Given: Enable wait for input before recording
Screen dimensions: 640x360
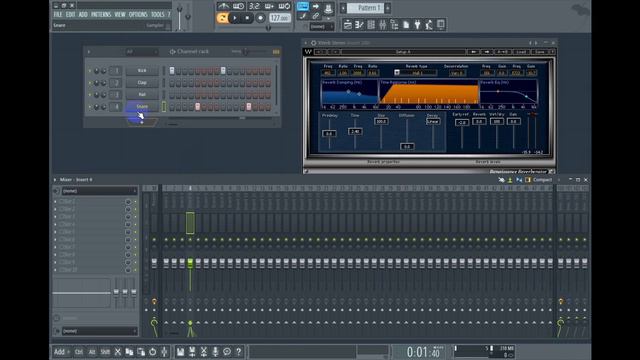Looking at the screenshot, I should (x=238, y=6).
